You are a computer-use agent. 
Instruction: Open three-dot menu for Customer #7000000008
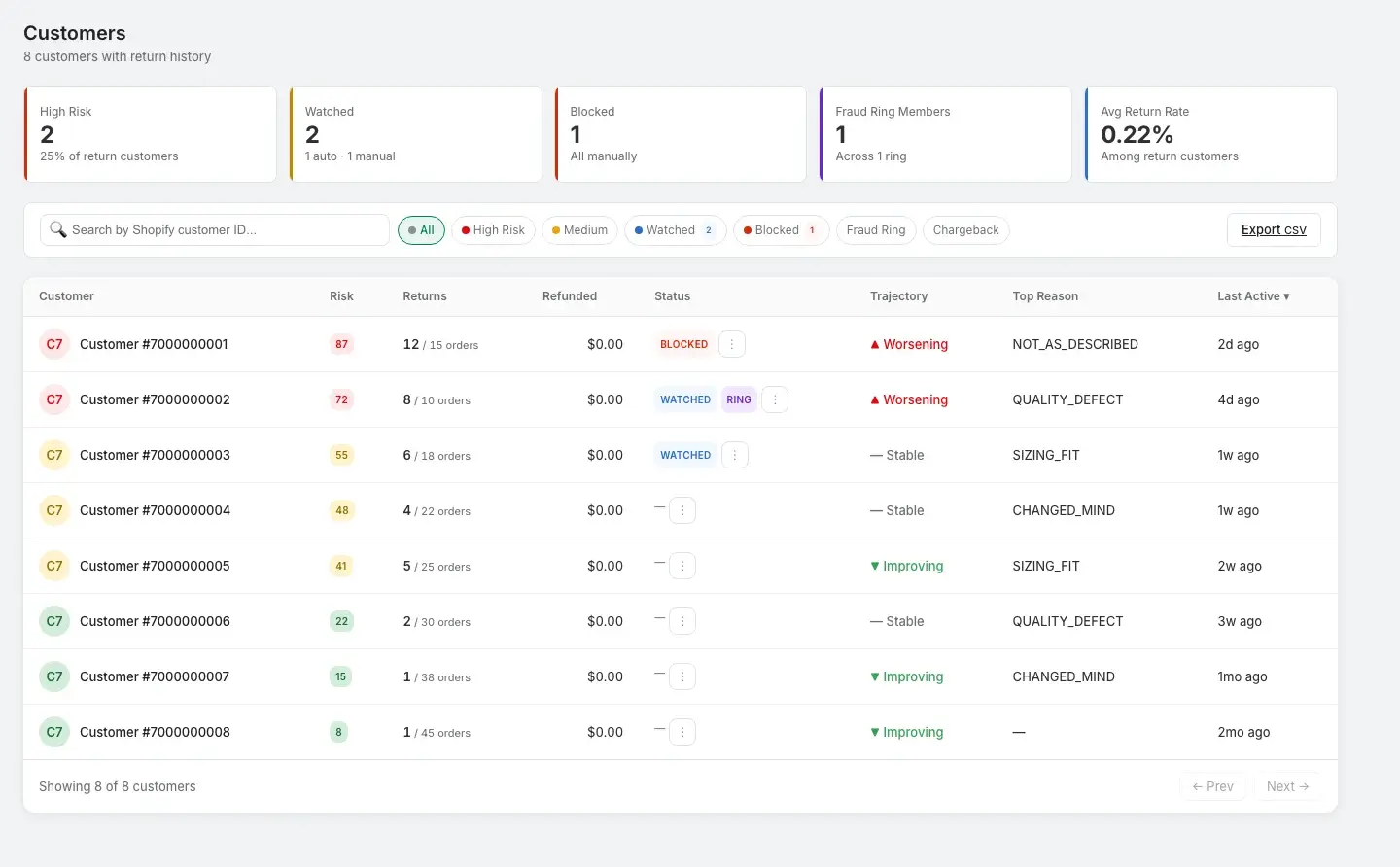coord(682,732)
